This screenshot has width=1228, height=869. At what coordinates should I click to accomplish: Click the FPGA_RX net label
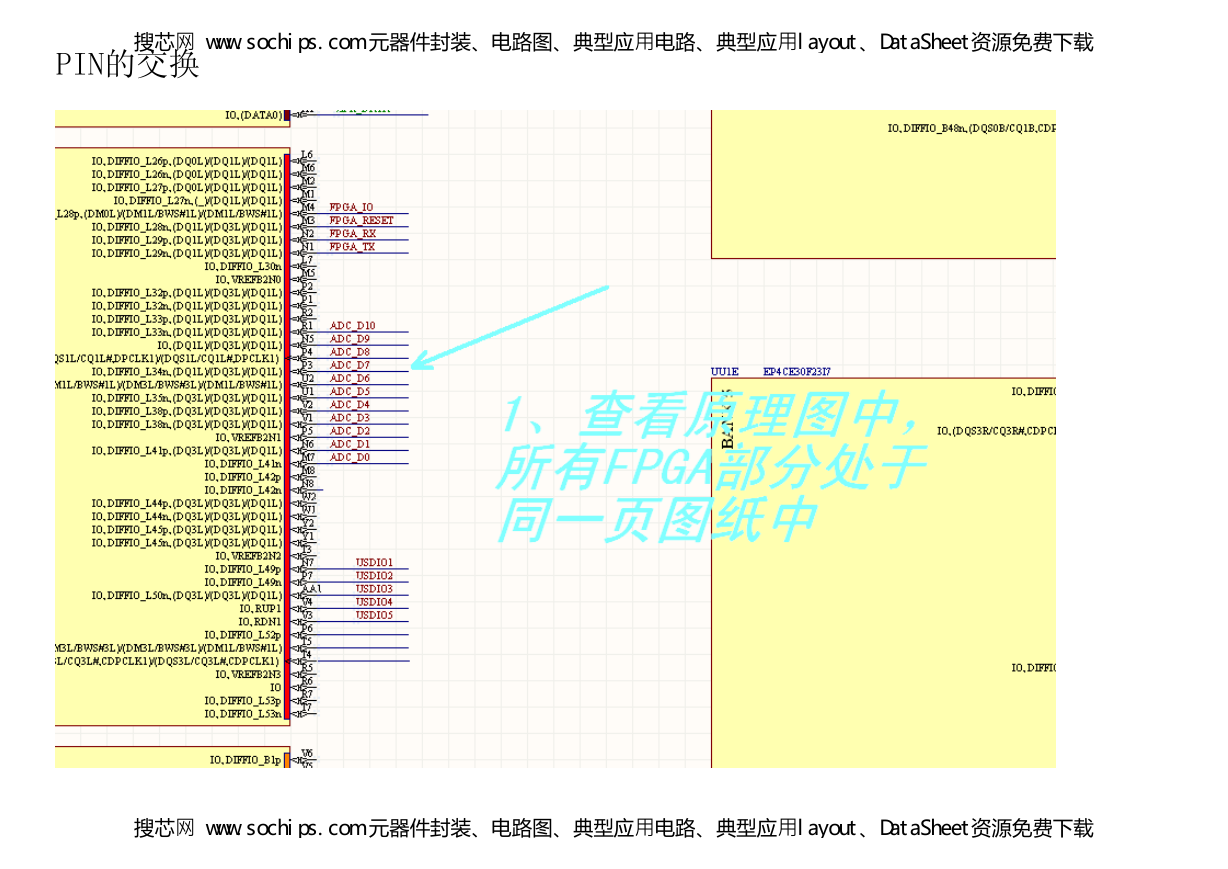pyautogui.click(x=353, y=233)
